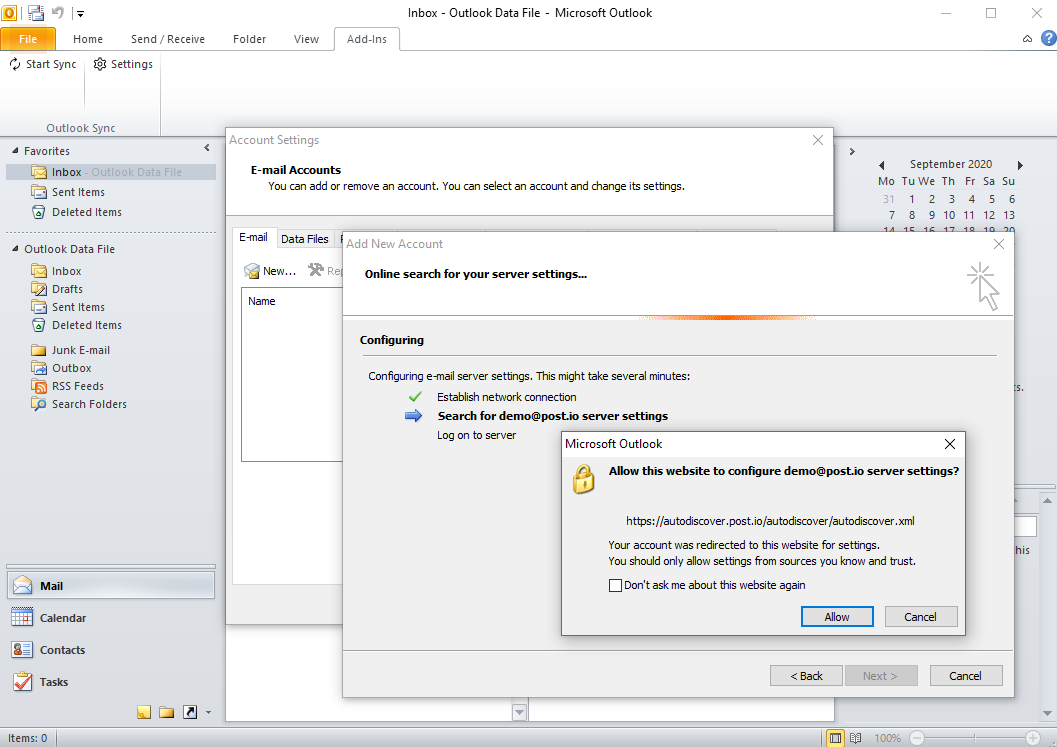Screen dimensions: 1057x747
Task: Switch to Normal view in status bar
Action: point(835,738)
